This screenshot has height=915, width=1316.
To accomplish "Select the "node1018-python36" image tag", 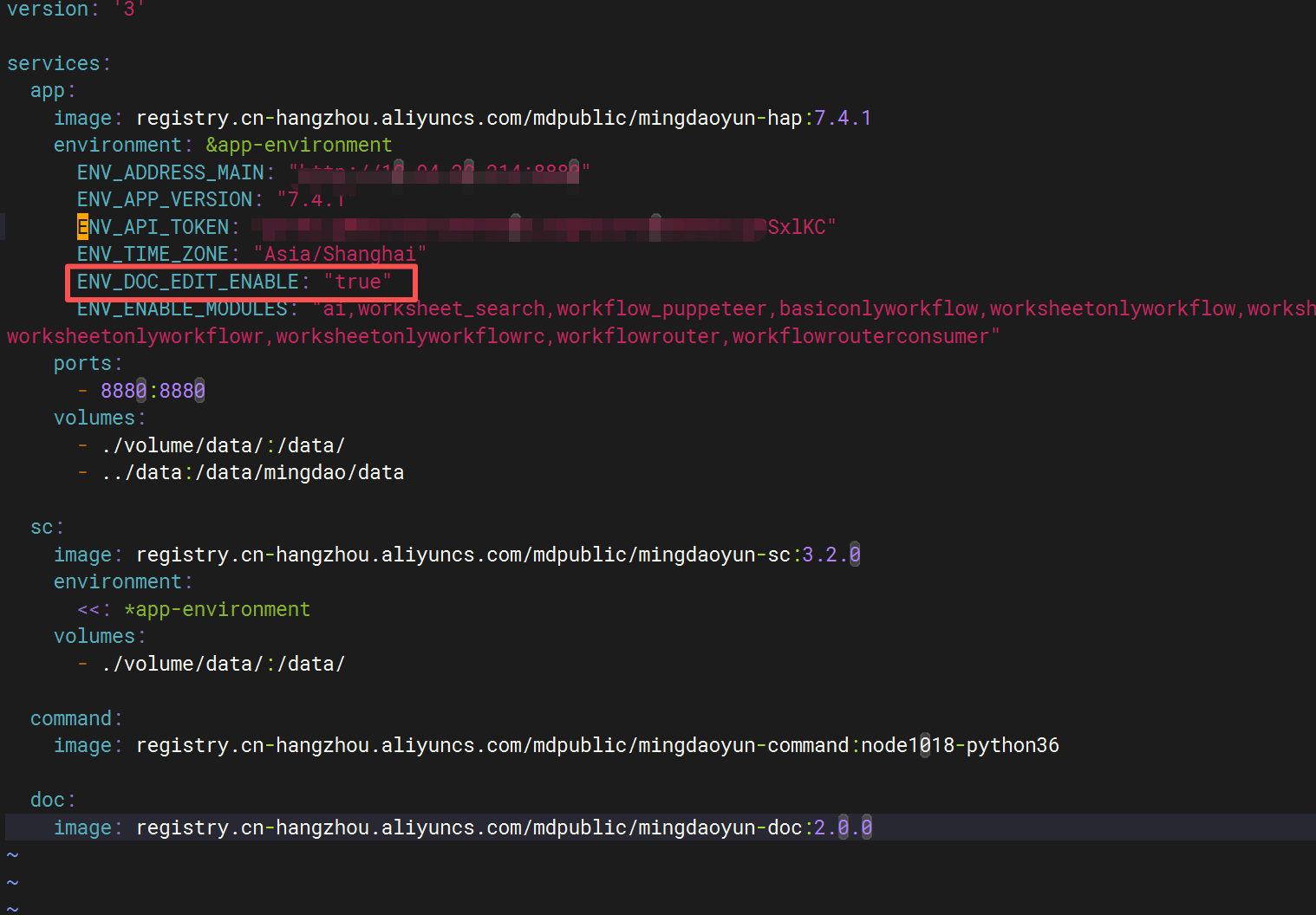I will [961, 745].
